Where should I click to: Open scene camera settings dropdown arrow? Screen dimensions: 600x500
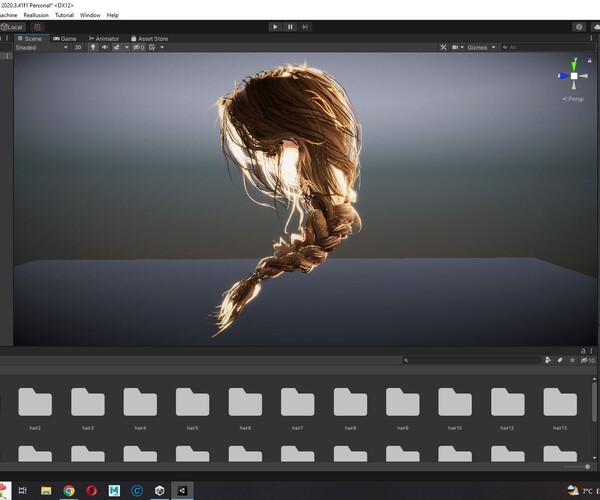(x=462, y=47)
